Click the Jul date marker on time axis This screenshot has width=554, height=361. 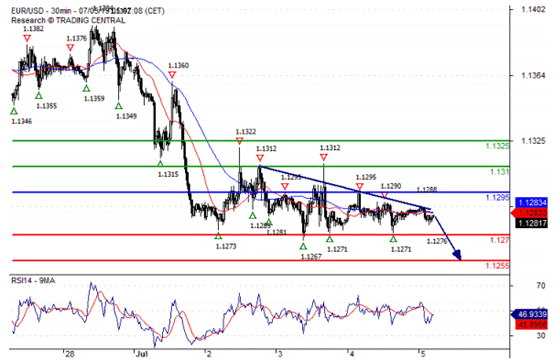pyautogui.click(x=141, y=354)
